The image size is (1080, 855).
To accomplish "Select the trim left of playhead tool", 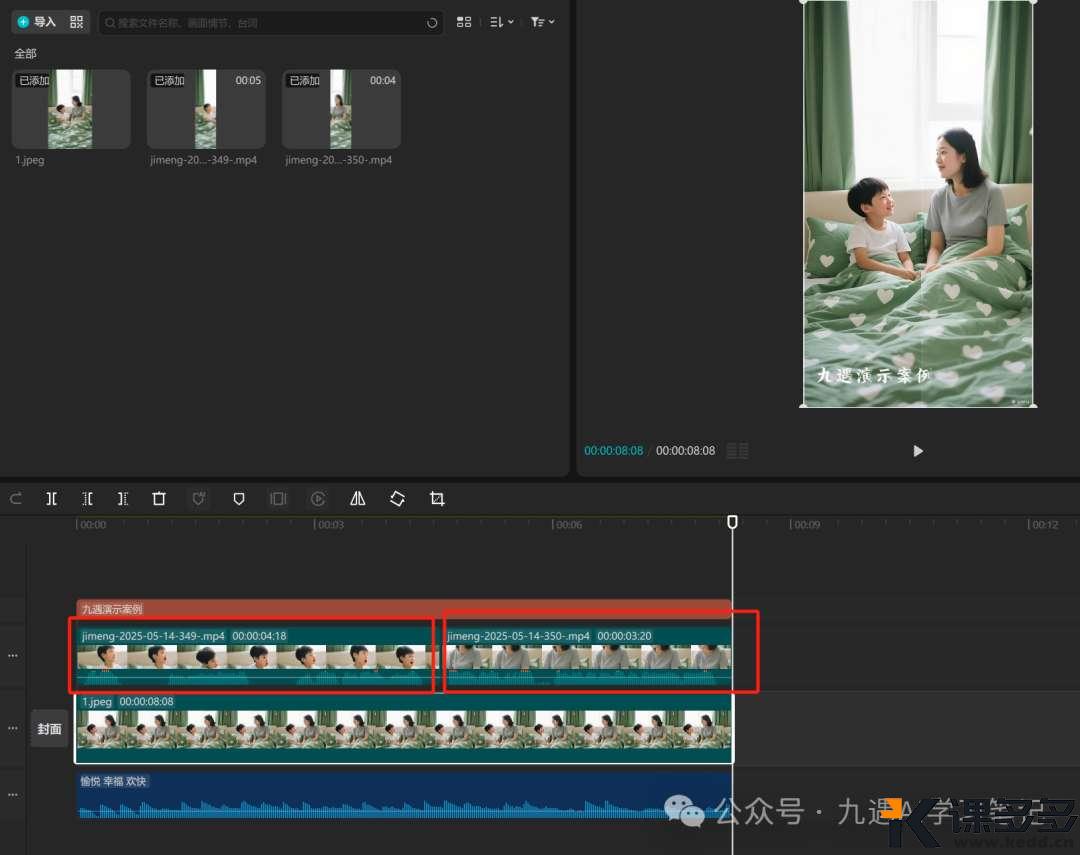I will 87,498.
